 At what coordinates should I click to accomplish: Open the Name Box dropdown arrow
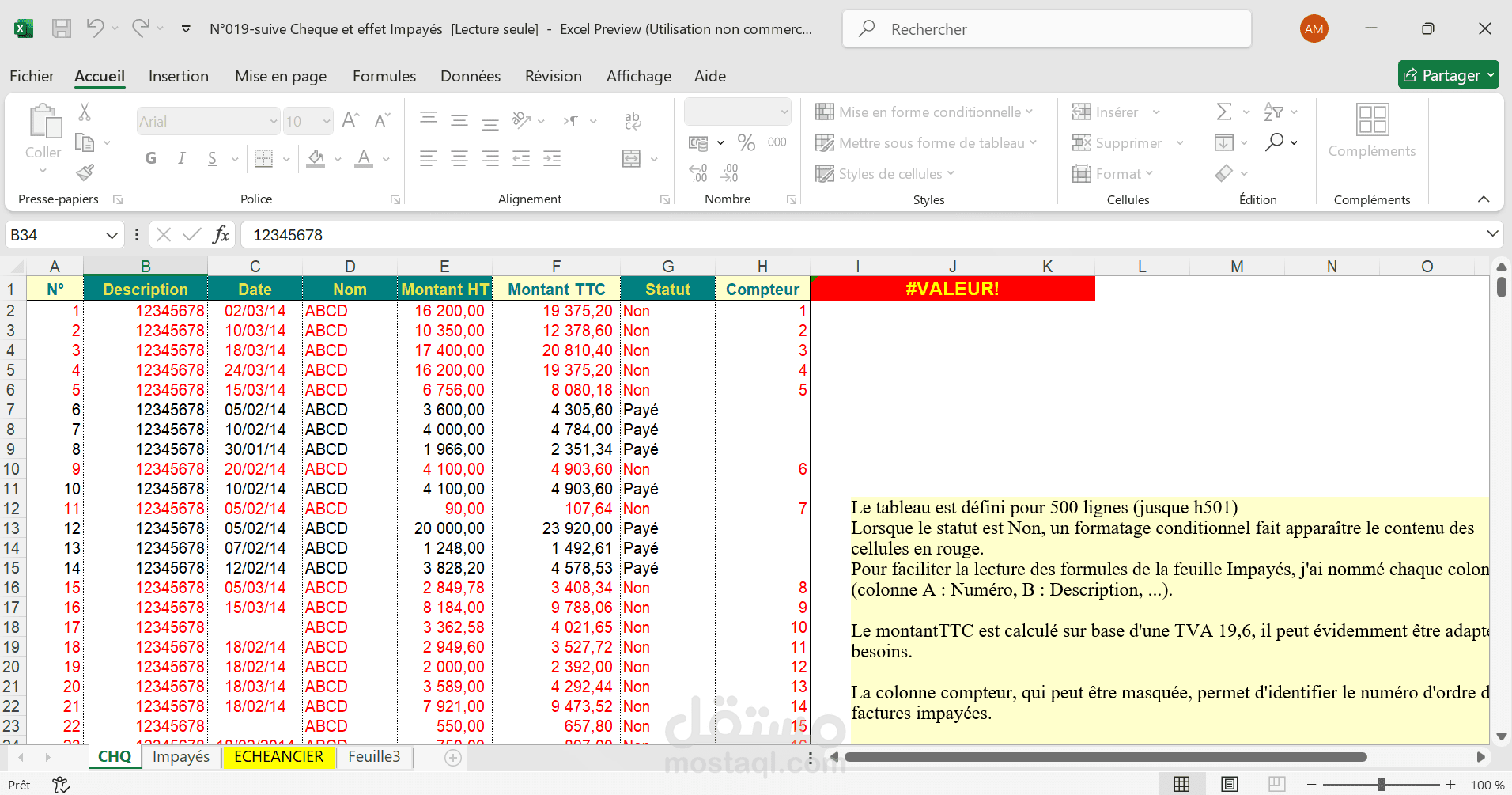(112, 235)
